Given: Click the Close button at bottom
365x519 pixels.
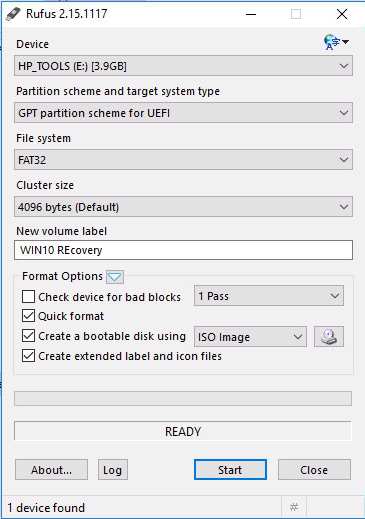Looking at the screenshot, I should click(x=314, y=470).
